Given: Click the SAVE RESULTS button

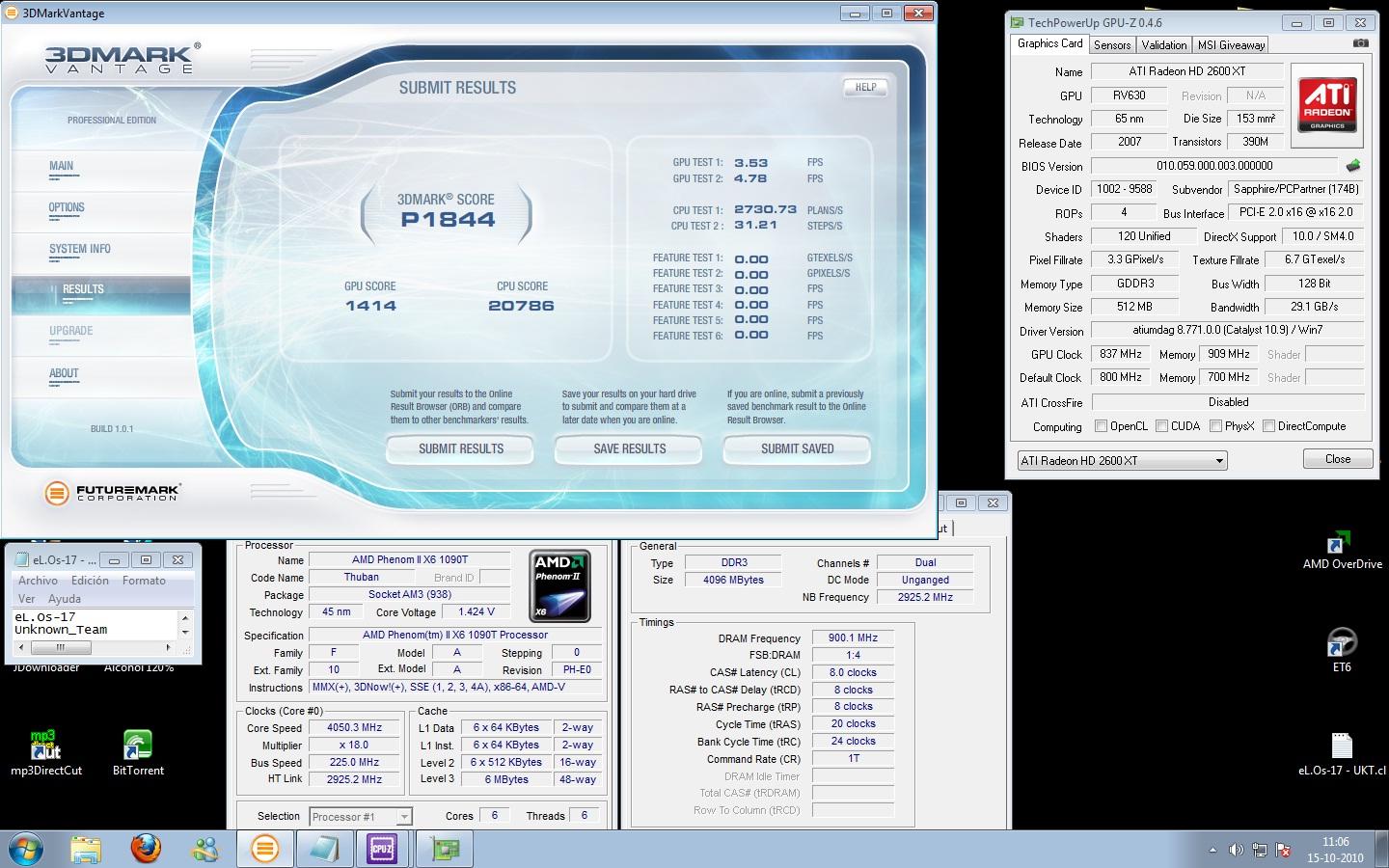Looking at the screenshot, I should pos(629,448).
